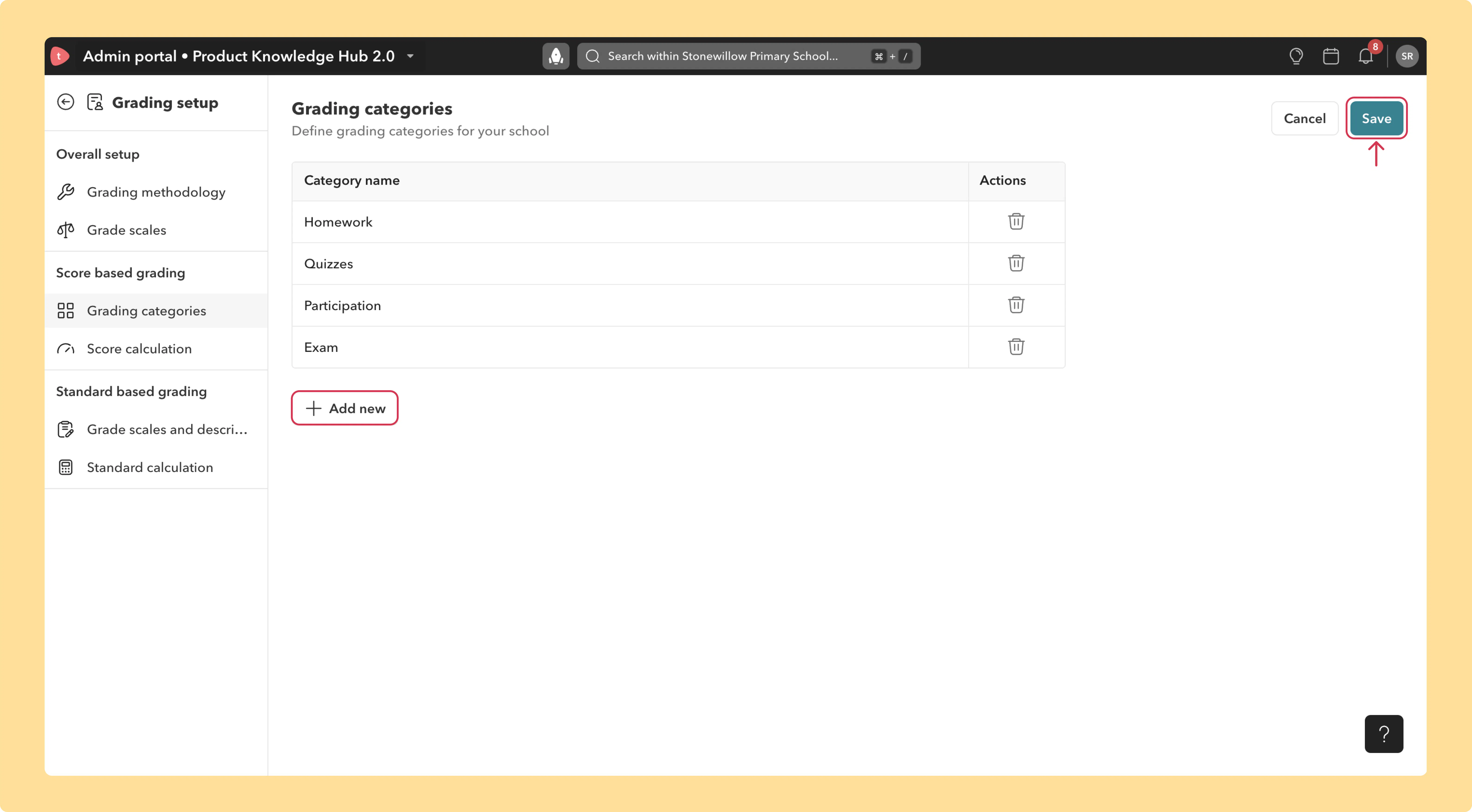1472x812 pixels.
Task: Click the red app logo in the top bar
Action: pos(59,56)
